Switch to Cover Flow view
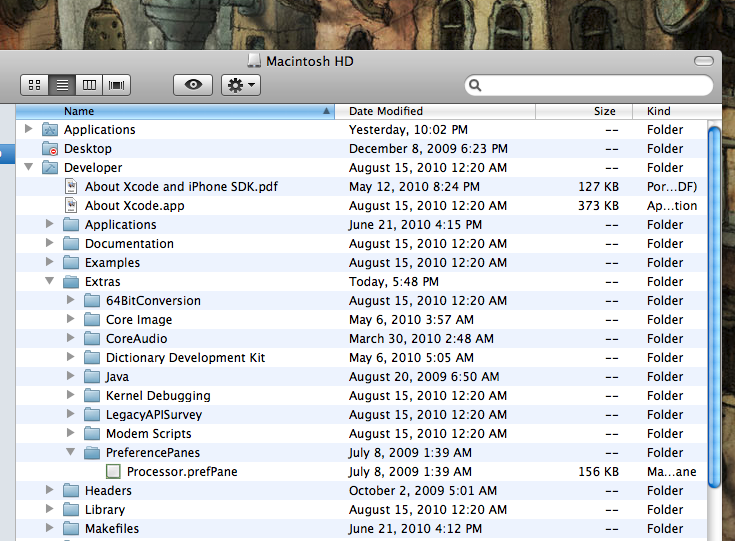735x541 pixels. (x=116, y=85)
